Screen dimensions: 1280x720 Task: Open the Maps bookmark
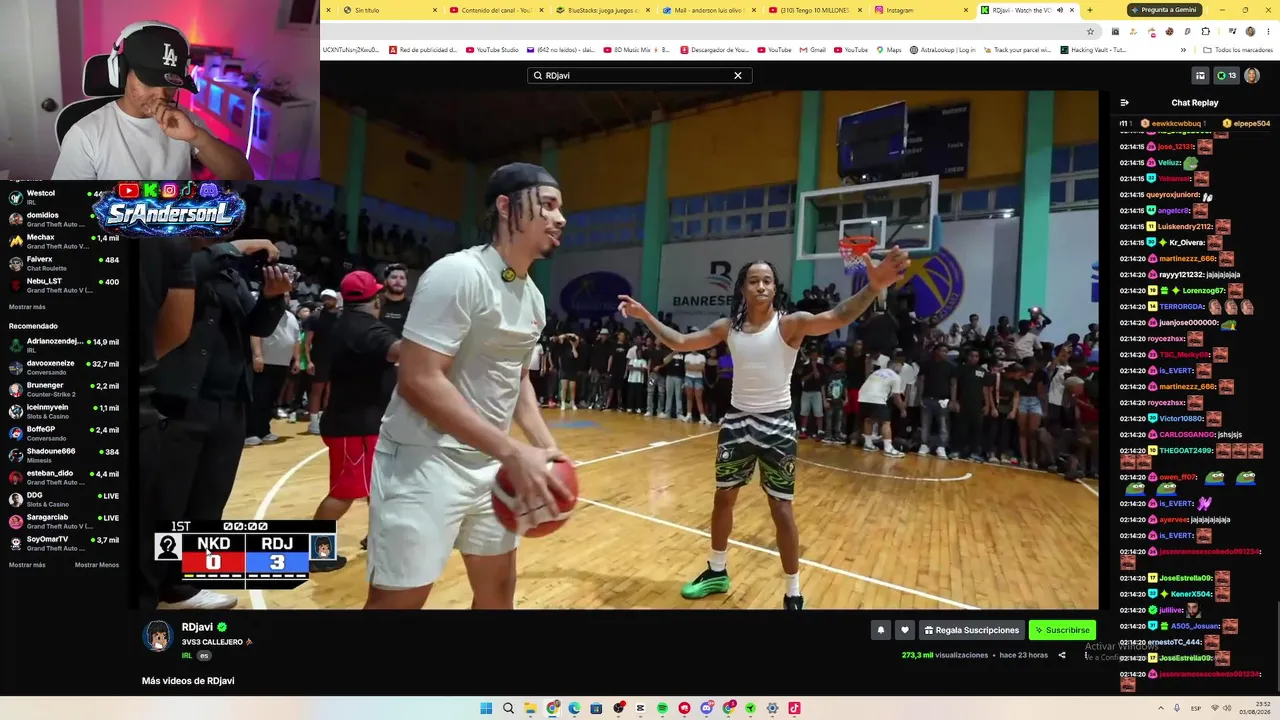pos(889,50)
